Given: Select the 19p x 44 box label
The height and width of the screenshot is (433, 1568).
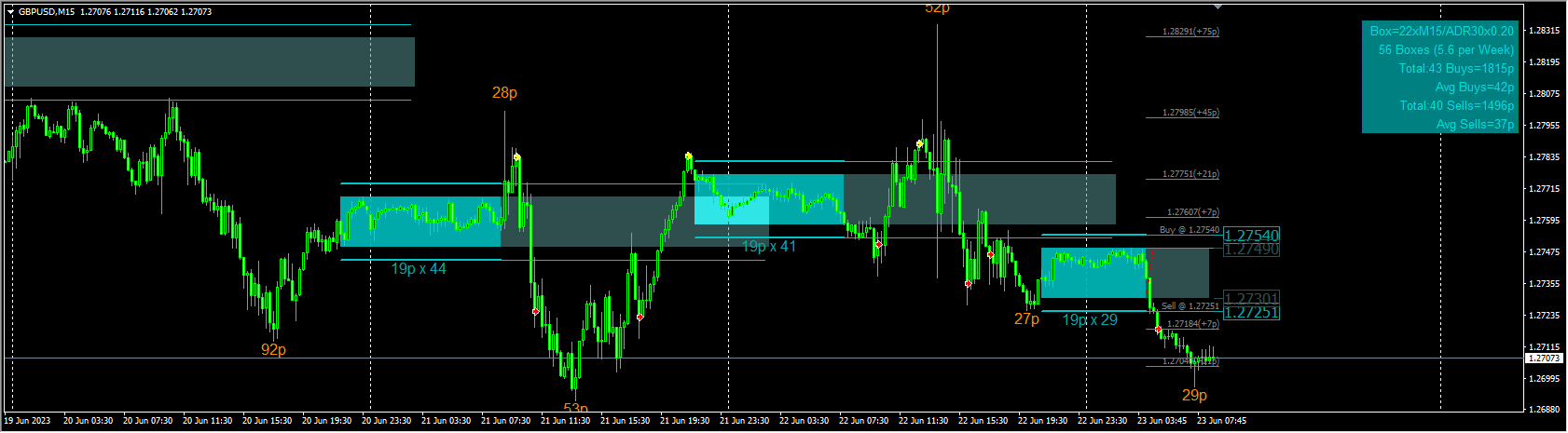Looking at the screenshot, I should click(418, 269).
